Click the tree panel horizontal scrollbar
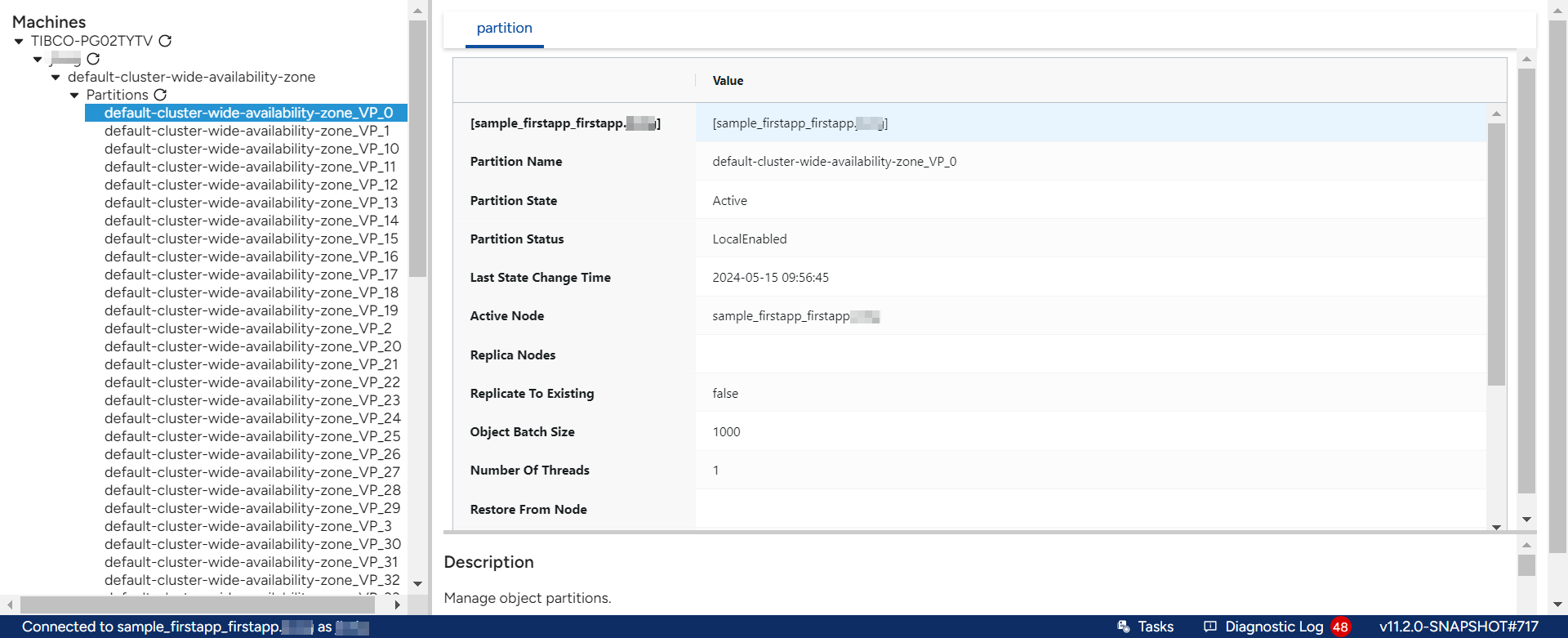This screenshot has width=1568, height=638. [x=196, y=605]
